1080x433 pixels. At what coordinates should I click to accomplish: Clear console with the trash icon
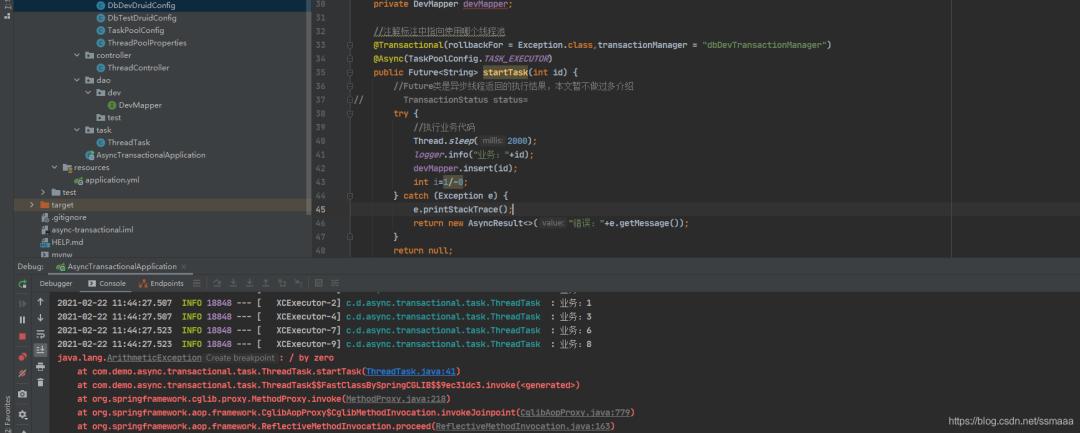(x=41, y=381)
